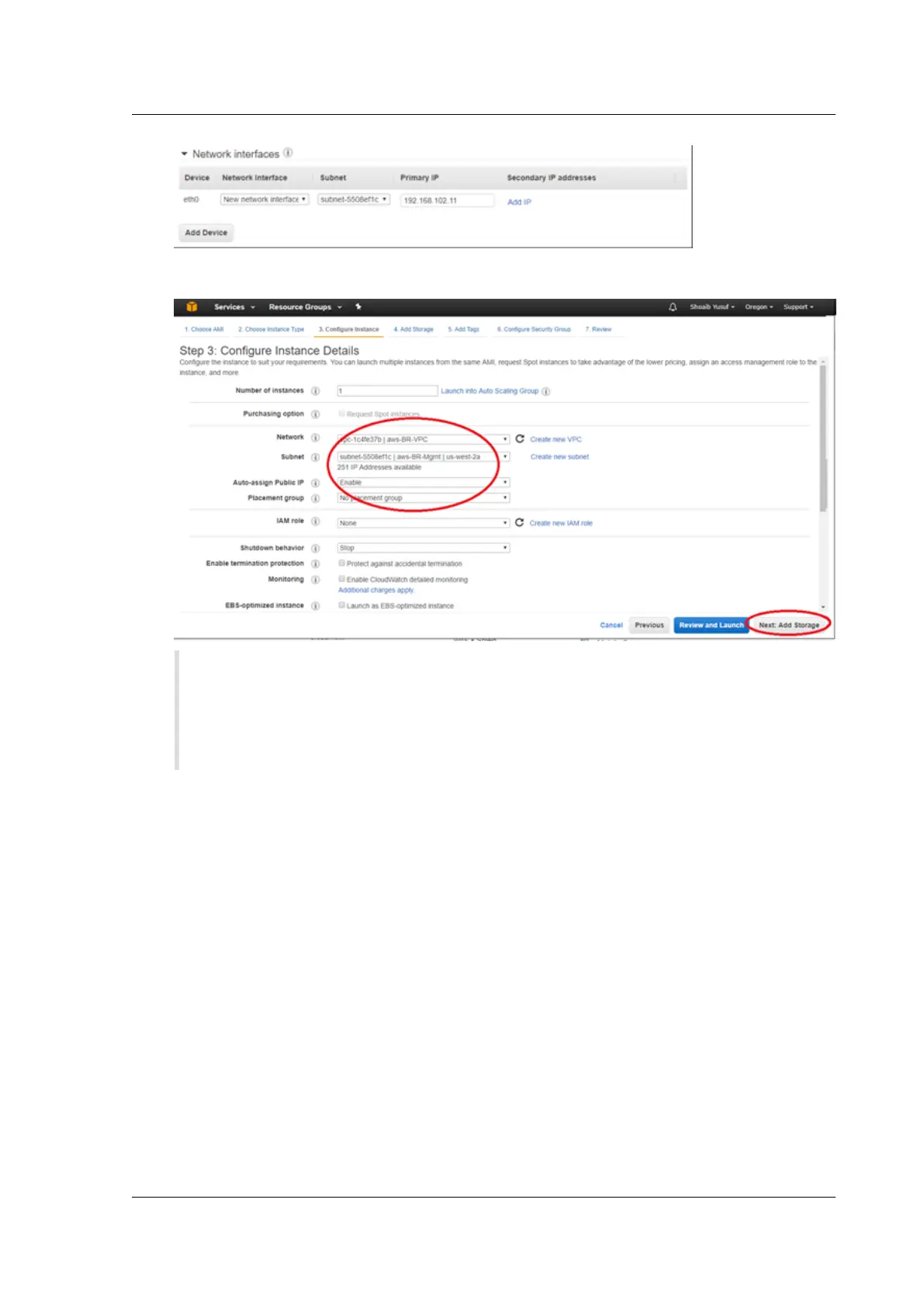
Task: Open the subnet-5508ef1c dropdown for eth0
Action: tap(354, 199)
